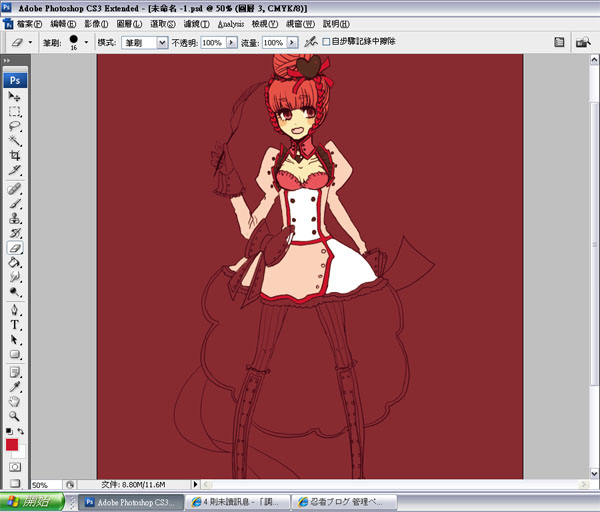Click the Windows 開始 Start button
Viewport: 600px width, 512px height.
click(x=33, y=502)
